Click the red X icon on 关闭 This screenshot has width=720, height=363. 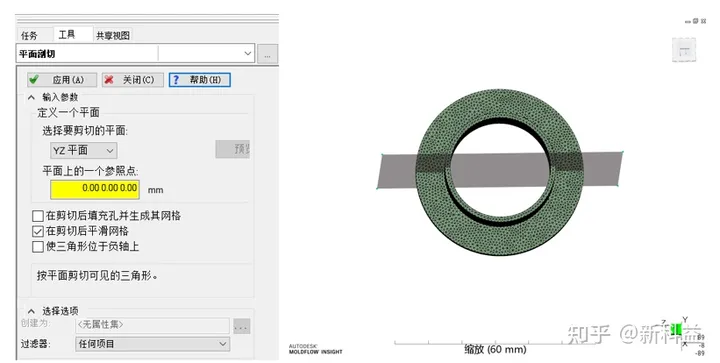coord(109,80)
